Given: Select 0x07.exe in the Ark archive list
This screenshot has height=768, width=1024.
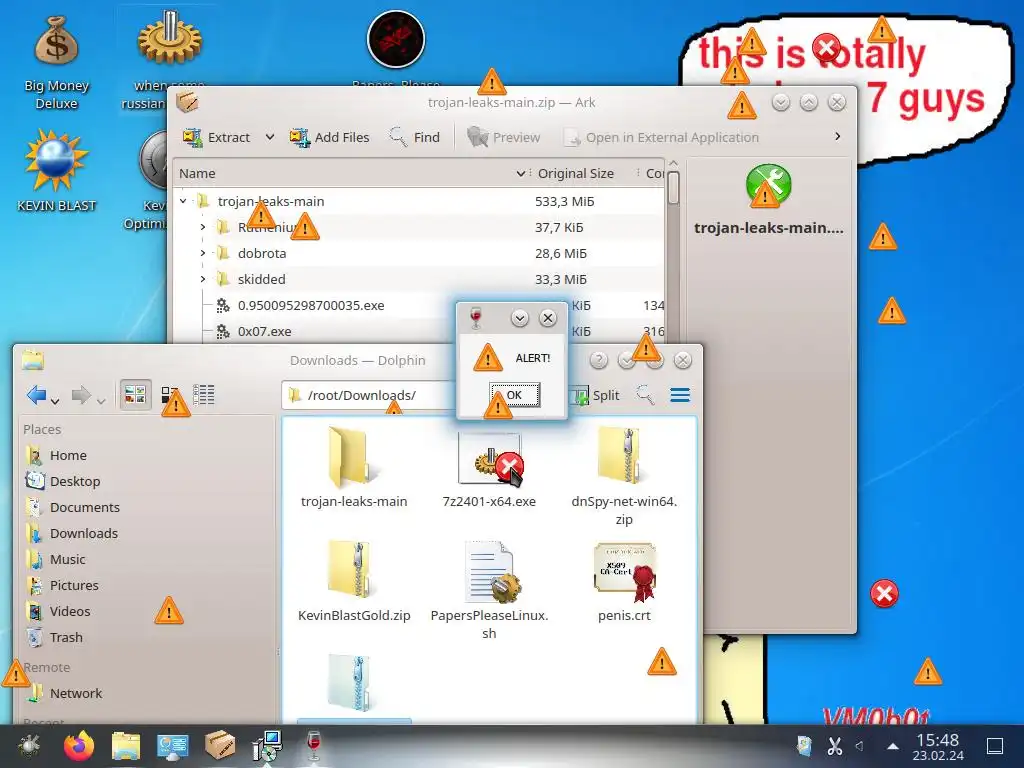Looking at the screenshot, I should (264, 331).
